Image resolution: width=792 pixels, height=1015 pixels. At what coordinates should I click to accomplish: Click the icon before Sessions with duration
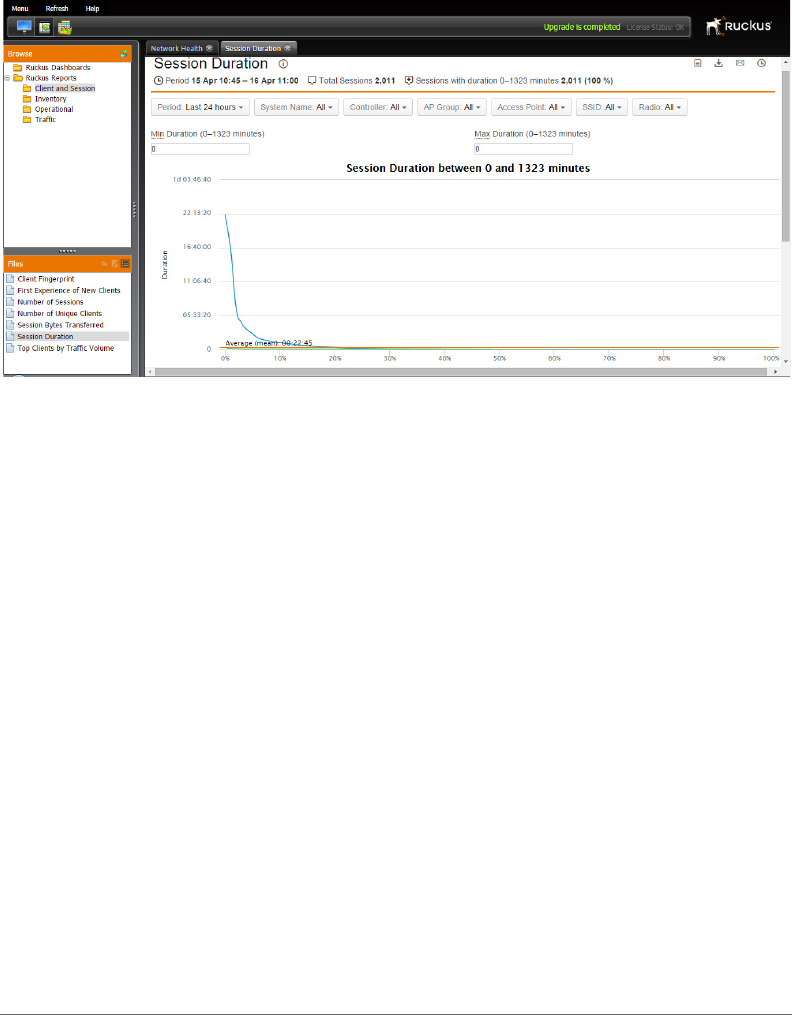click(x=409, y=81)
